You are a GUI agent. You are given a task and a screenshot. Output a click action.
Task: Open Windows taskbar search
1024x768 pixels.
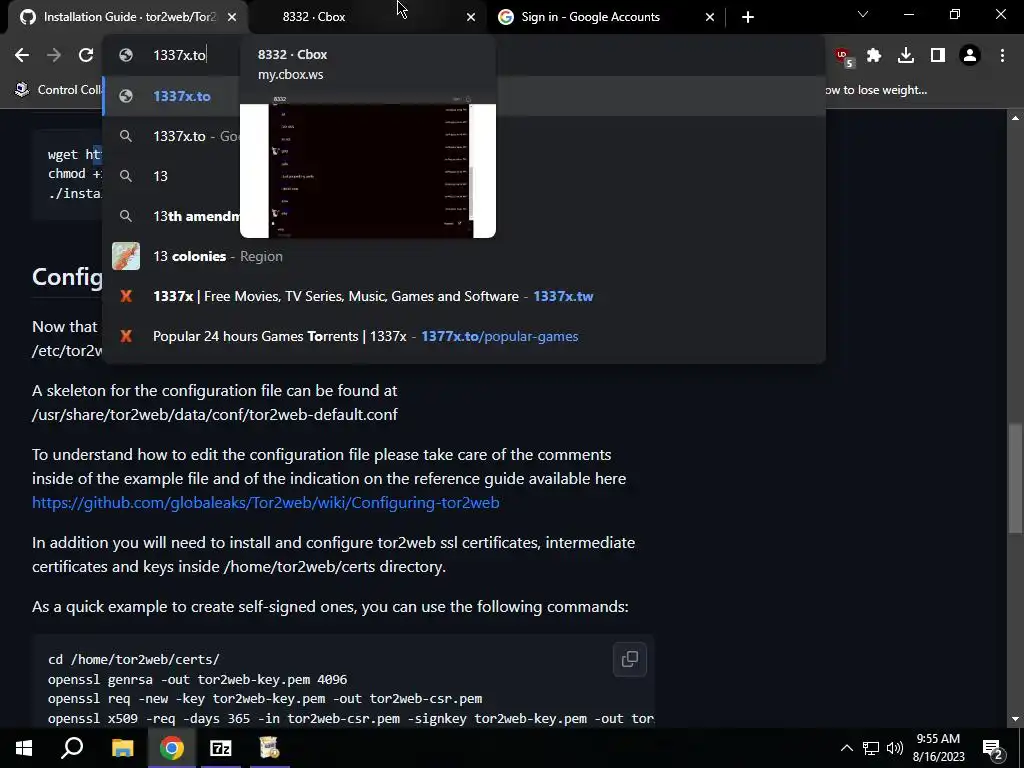click(x=72, y=748)
